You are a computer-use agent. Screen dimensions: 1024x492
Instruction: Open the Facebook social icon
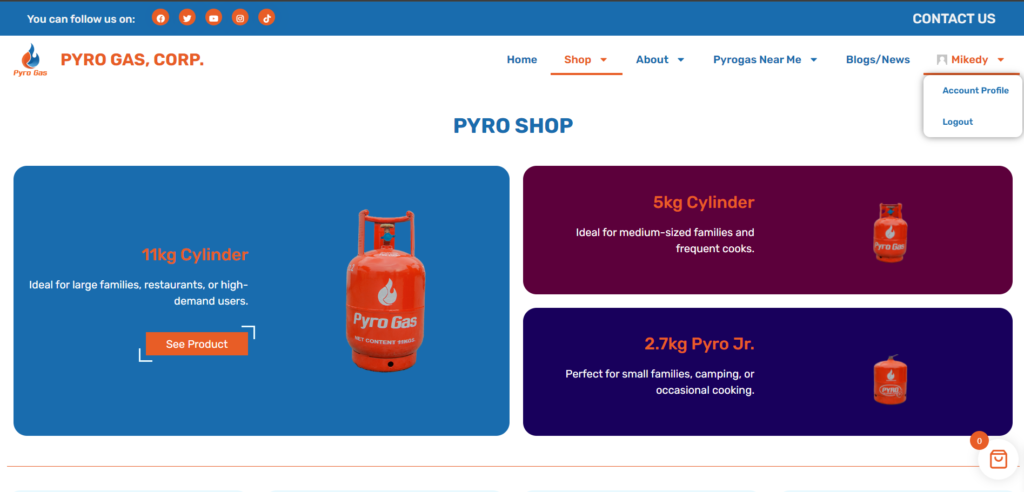tap(161, 18)
